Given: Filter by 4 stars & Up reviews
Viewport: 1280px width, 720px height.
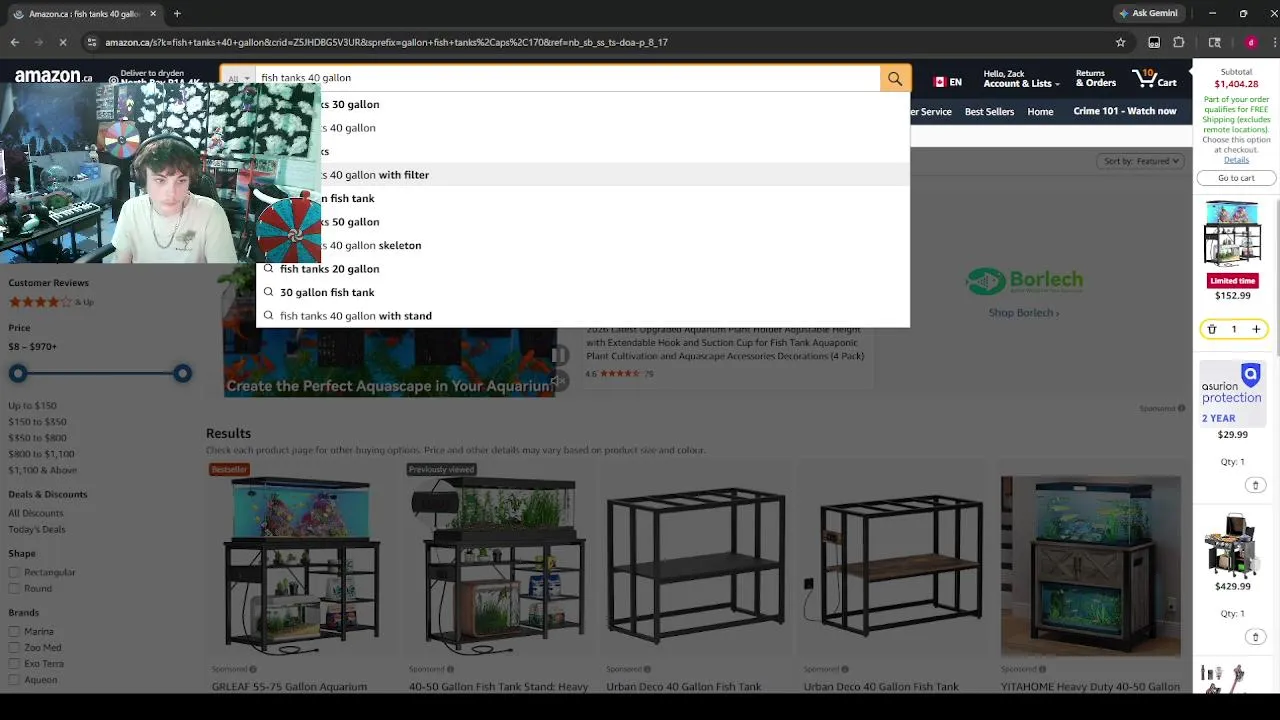Looking at the screenshot, I should (x=50, y=302).
